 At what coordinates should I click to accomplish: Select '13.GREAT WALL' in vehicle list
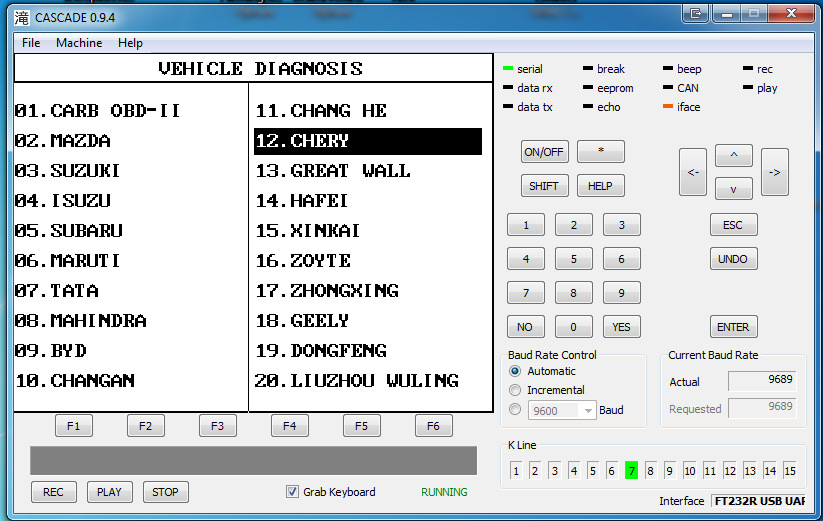pos(333,171)
